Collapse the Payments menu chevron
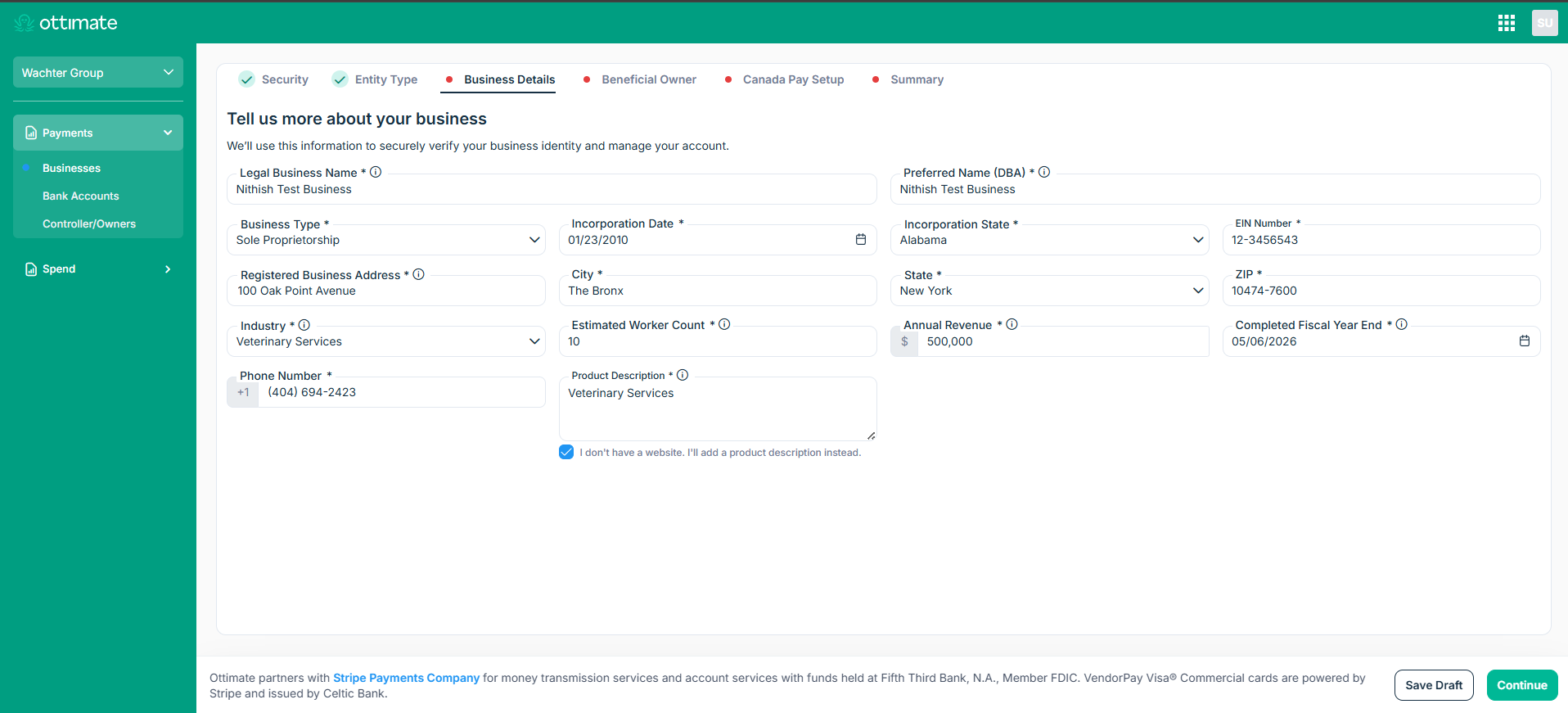The width and height of the screenshot is (1568, 713). [x=168, y=133]
